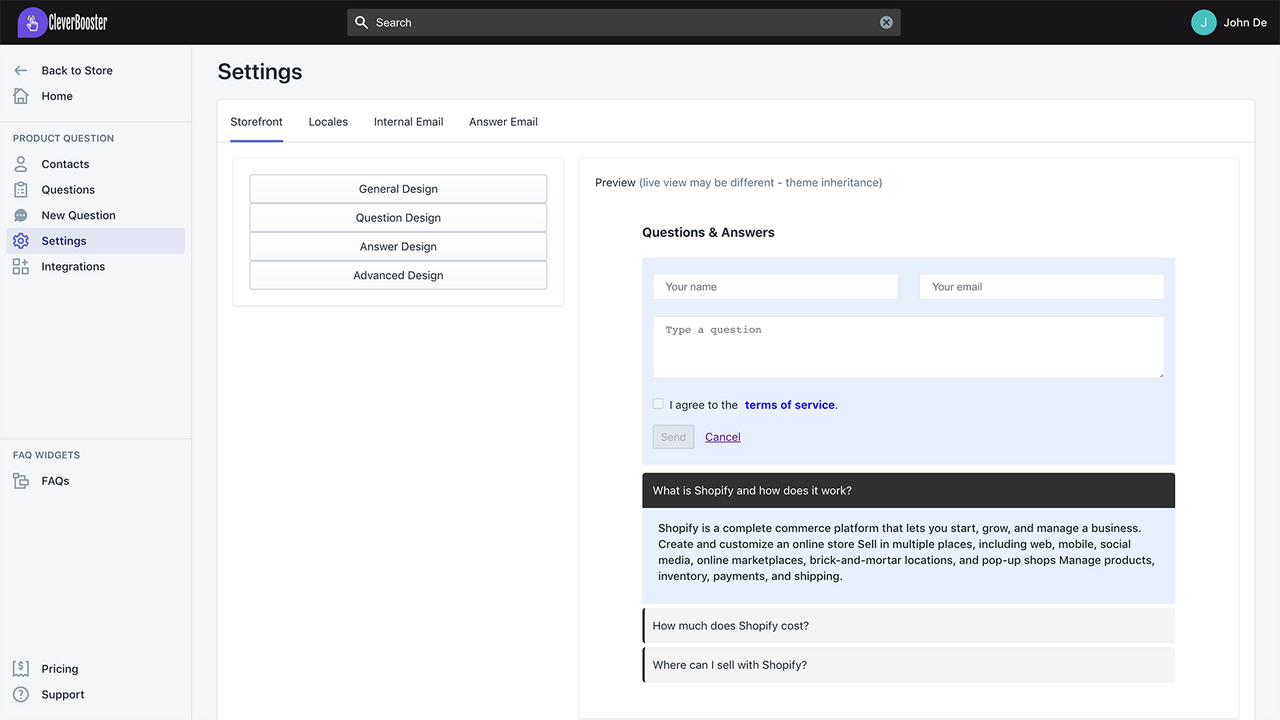Click the FAQs widget icon
Screen dimensions: 1280x720
20,480
